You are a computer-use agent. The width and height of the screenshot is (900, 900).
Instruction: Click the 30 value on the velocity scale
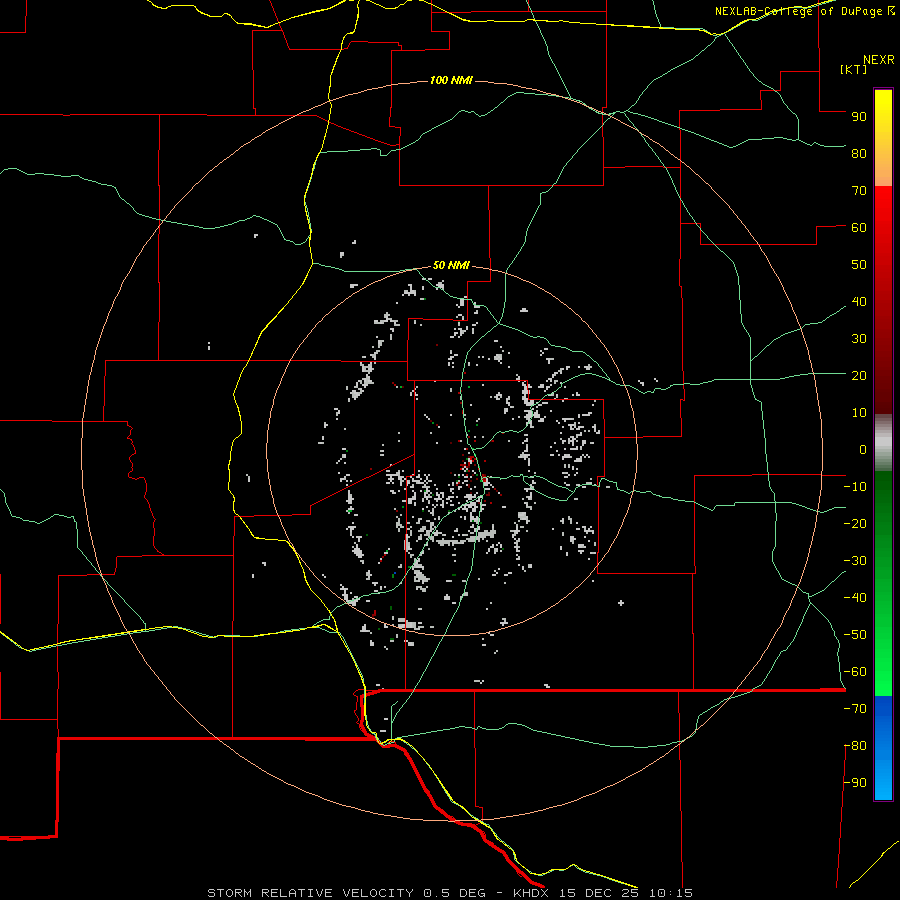859,339
